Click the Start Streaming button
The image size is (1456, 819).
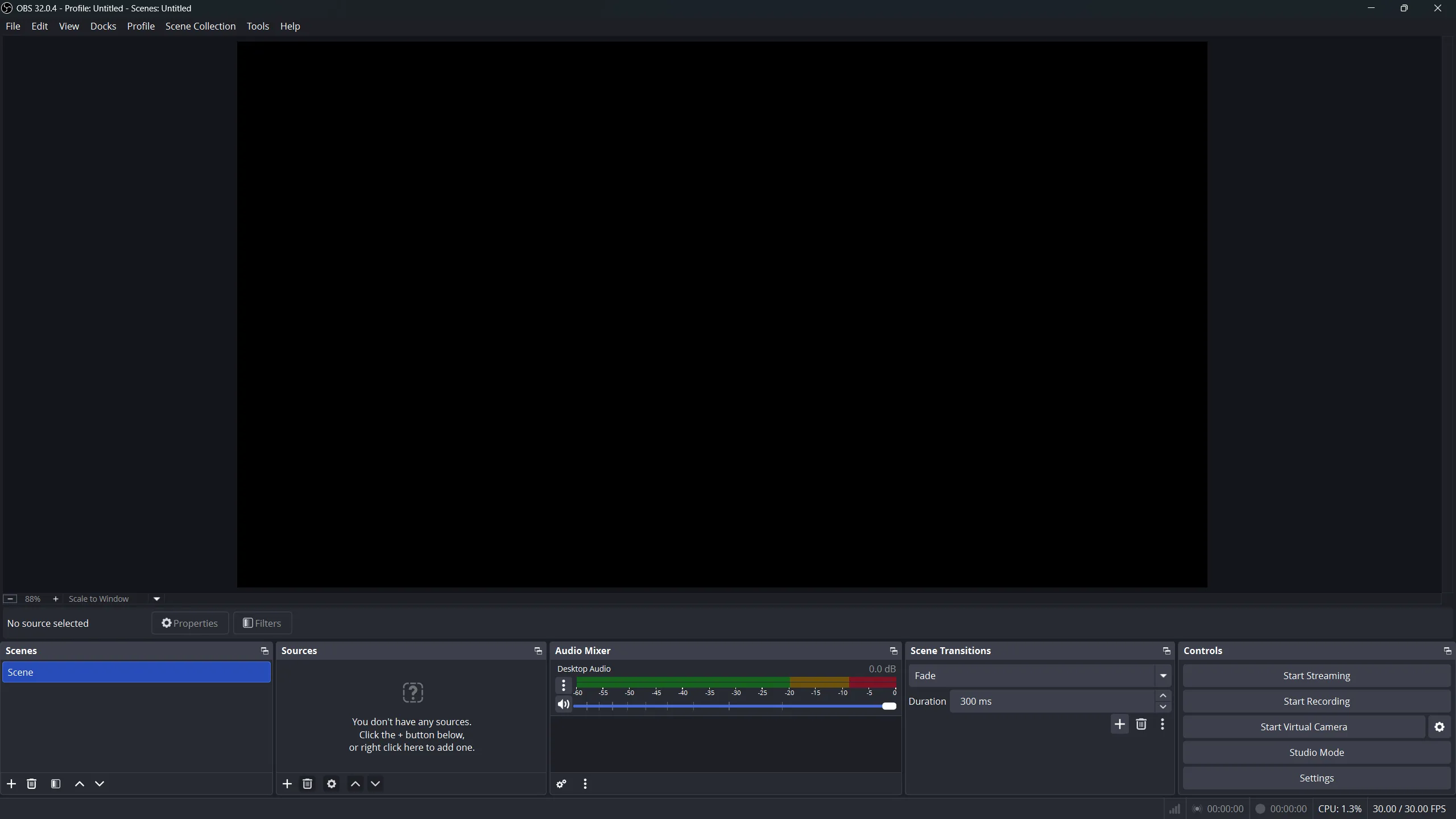pyautogui.click(x=1316, y=676)
